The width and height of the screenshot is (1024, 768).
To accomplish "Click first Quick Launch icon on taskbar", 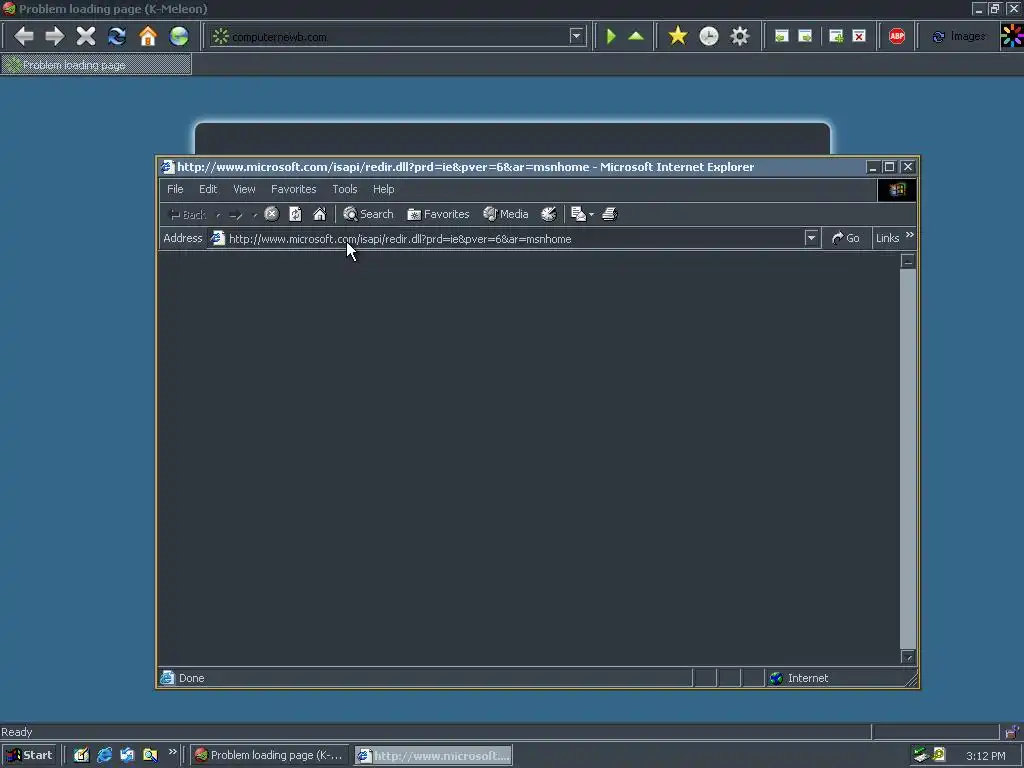I will pyautogui.click(x=81, y=755).
